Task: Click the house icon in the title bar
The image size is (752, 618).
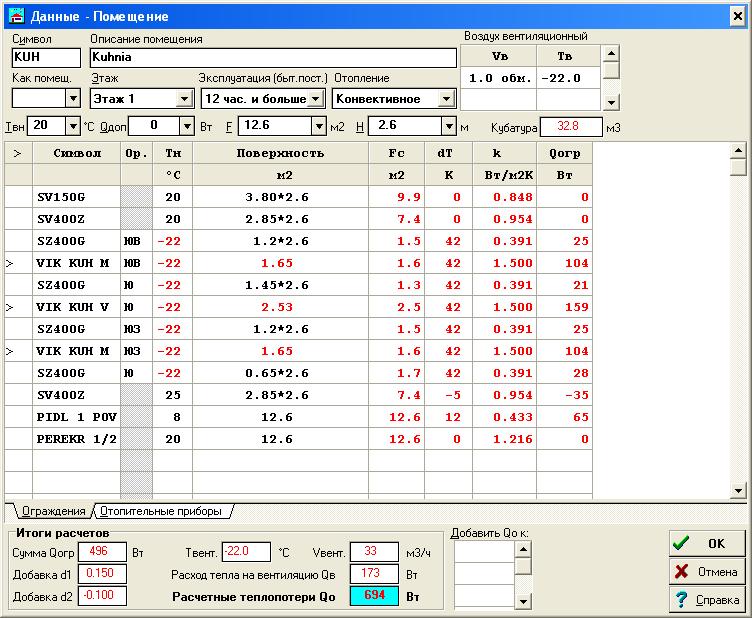Action: tap(17, 16)
